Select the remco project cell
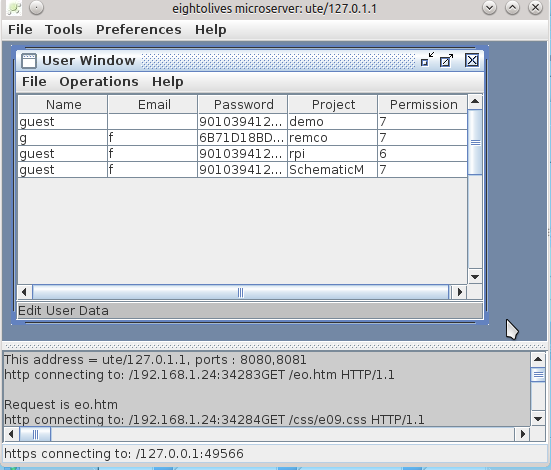551x470 pixels. tap(332, 138)
